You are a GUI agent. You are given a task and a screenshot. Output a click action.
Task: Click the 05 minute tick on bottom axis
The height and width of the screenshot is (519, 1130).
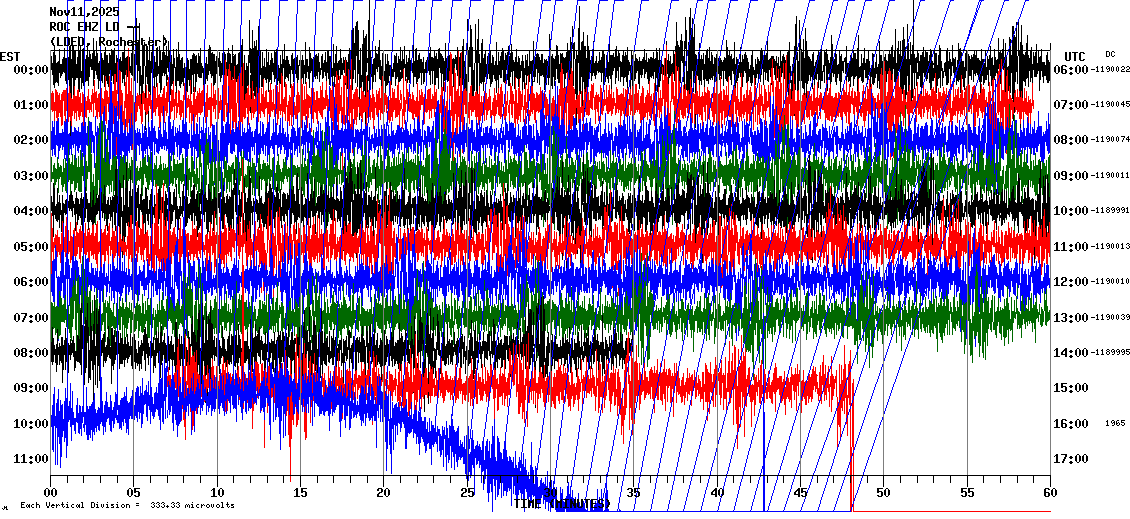pos(133,493)
